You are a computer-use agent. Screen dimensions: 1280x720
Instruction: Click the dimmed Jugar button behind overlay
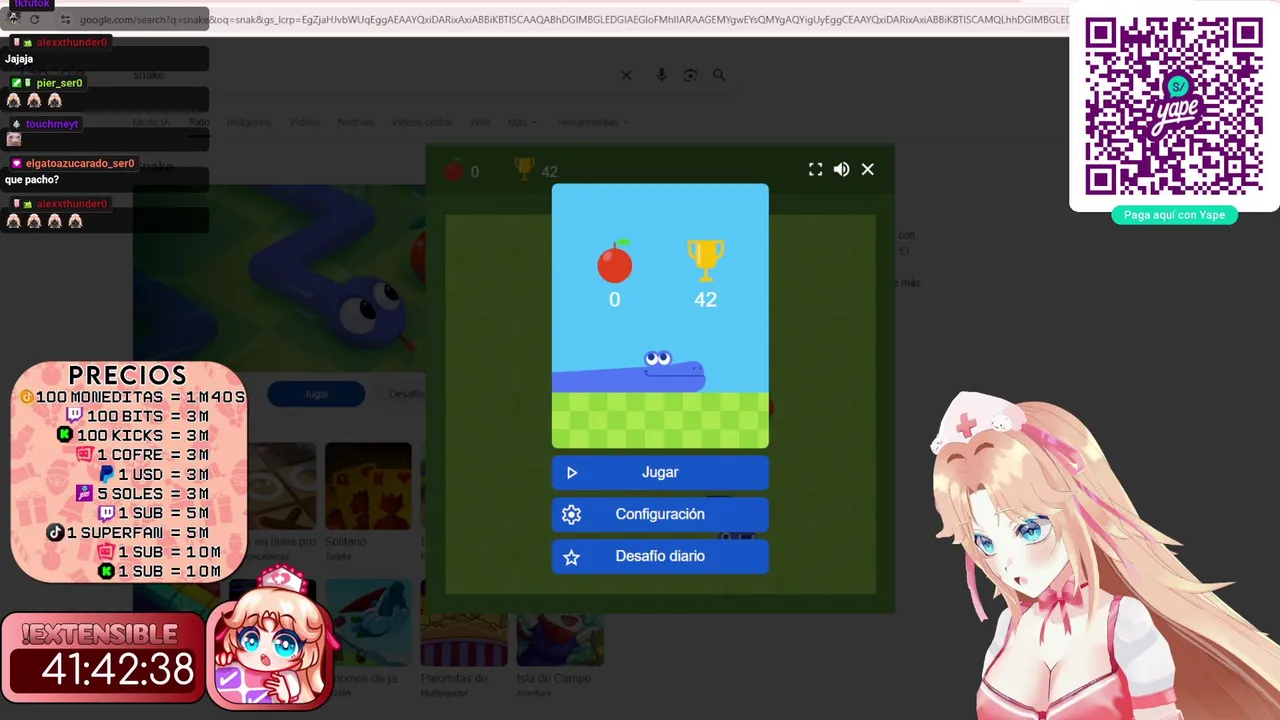click(x=316, y=394)
